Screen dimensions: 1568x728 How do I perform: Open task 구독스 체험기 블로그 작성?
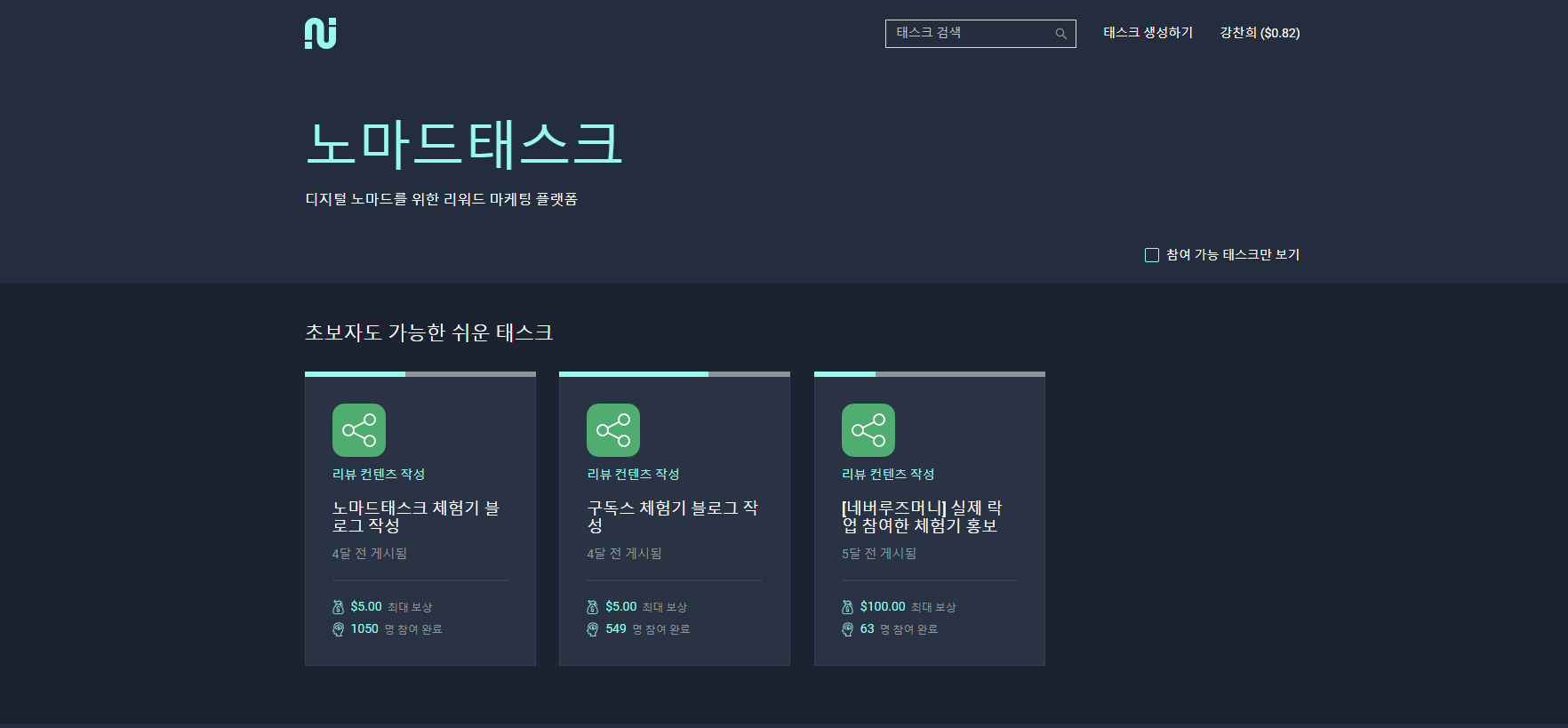(673, 516)
